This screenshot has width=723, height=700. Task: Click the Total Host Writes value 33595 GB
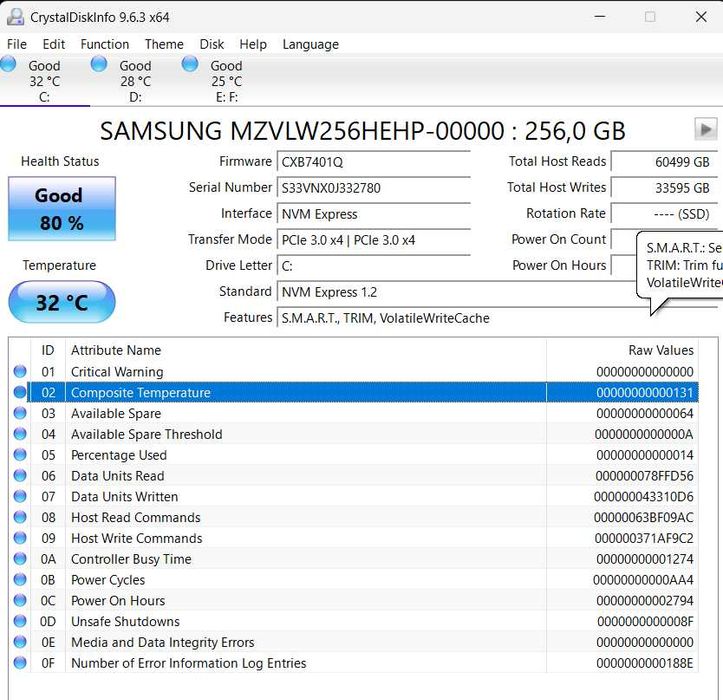click(x=664, y=188)
